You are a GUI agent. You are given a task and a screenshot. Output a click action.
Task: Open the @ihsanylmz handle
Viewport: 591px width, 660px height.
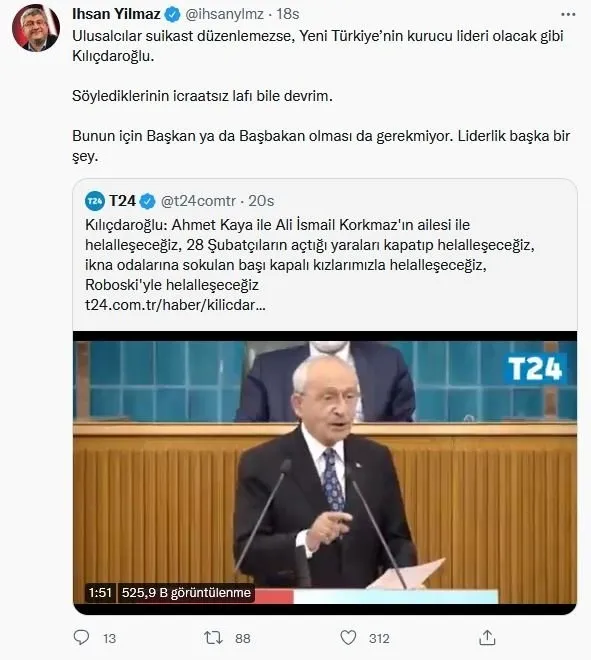(224, 14)
